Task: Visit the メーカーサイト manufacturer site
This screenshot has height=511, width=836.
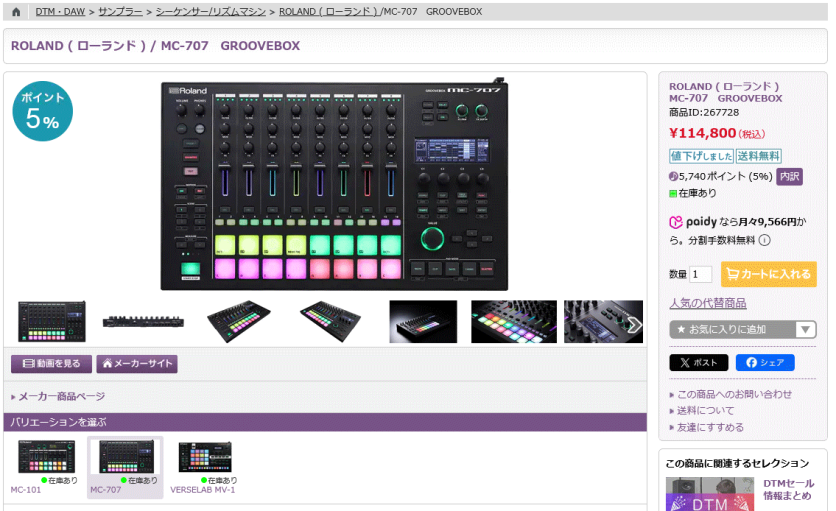Action: [x=137, y=364]
